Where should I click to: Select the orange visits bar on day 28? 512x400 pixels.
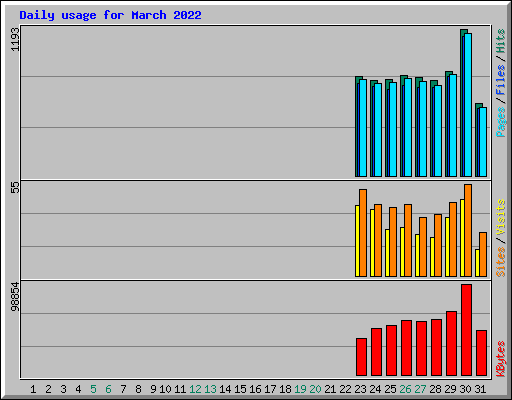438,246
